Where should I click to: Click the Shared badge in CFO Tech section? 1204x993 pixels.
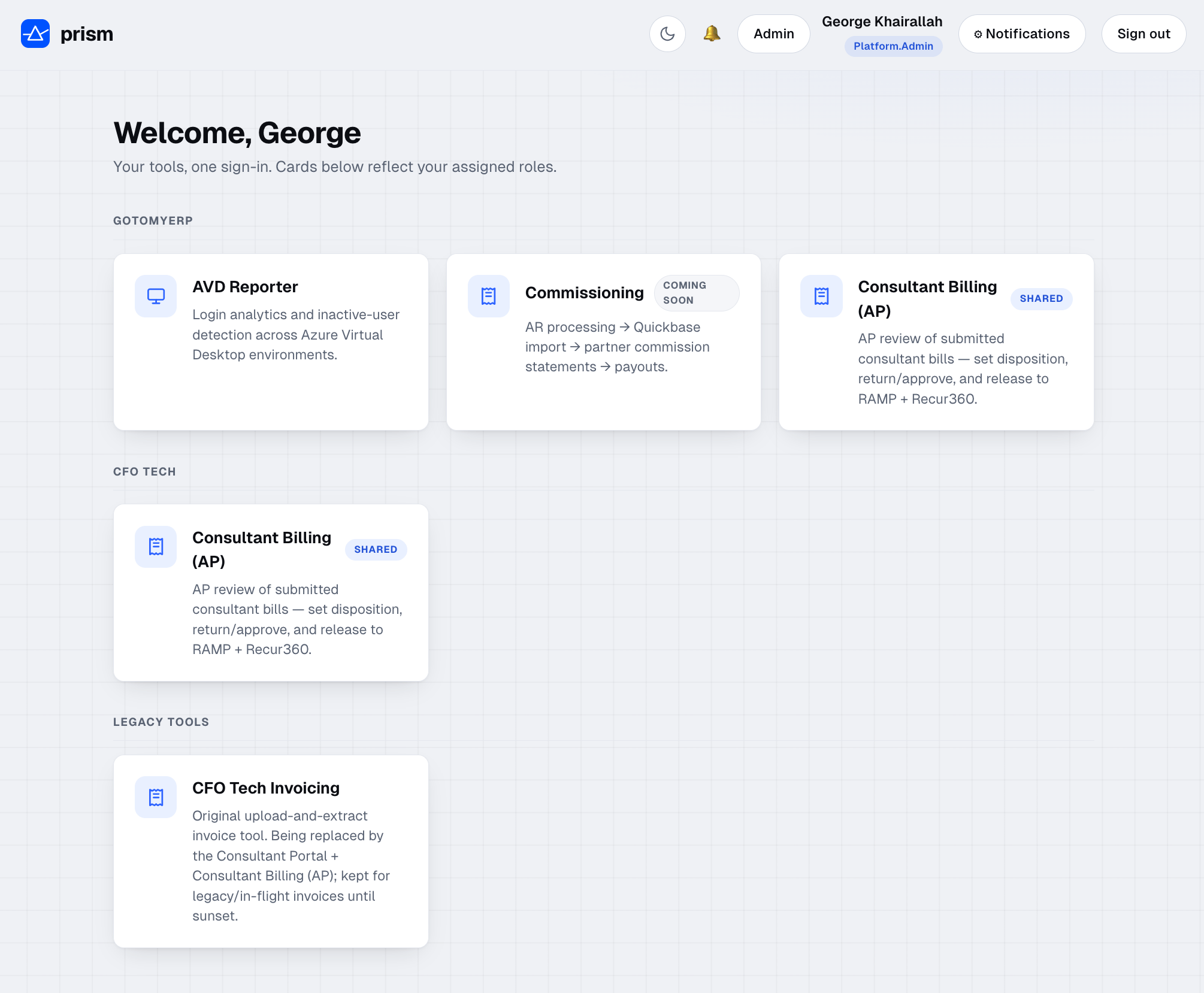pyautogui.click(x=376, y=549)
